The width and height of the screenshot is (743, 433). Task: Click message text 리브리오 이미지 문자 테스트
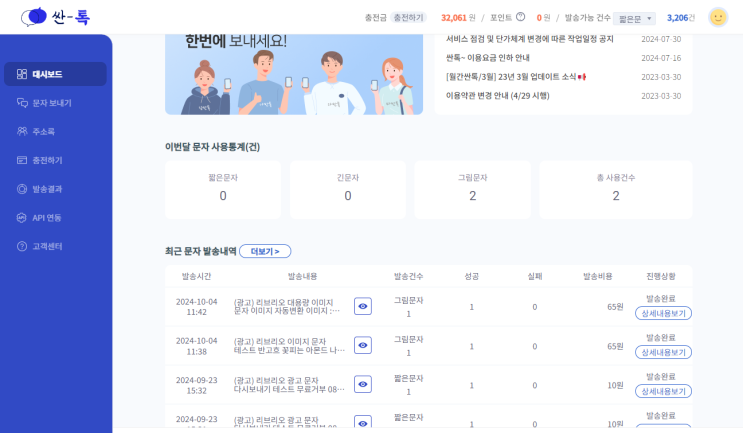click(x=289, y=346)
